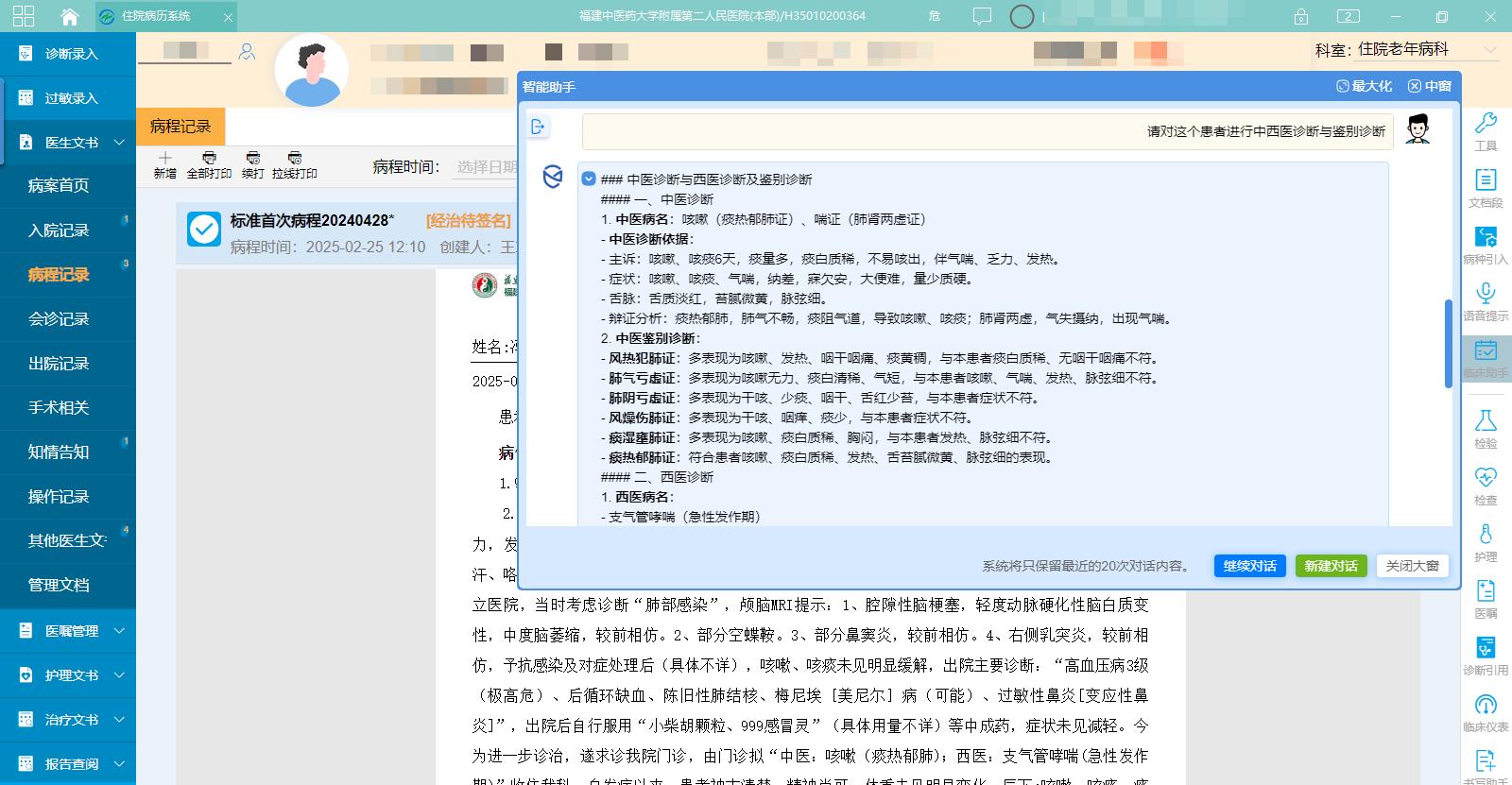
Task: Switch to the 病程记录 tab
Action: click(180, 127)
